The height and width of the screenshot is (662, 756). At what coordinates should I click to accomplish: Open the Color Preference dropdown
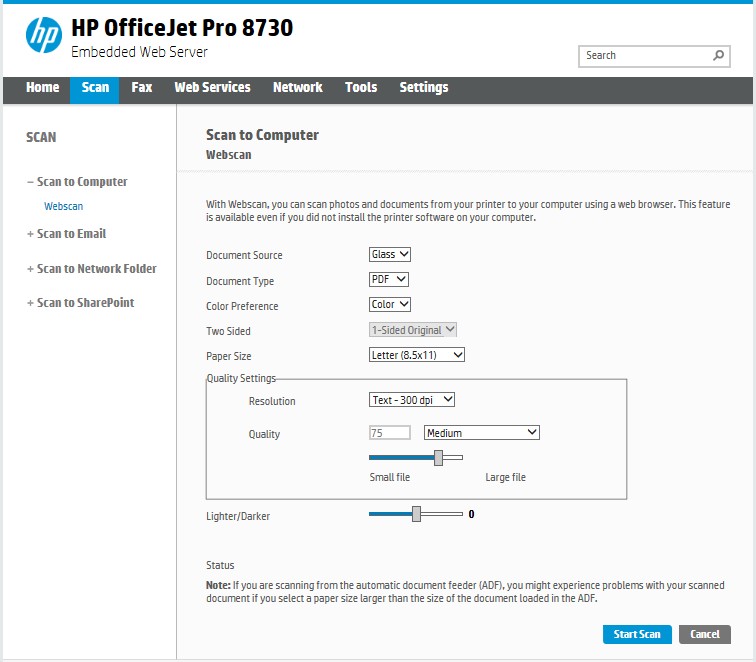coord(390,305)
